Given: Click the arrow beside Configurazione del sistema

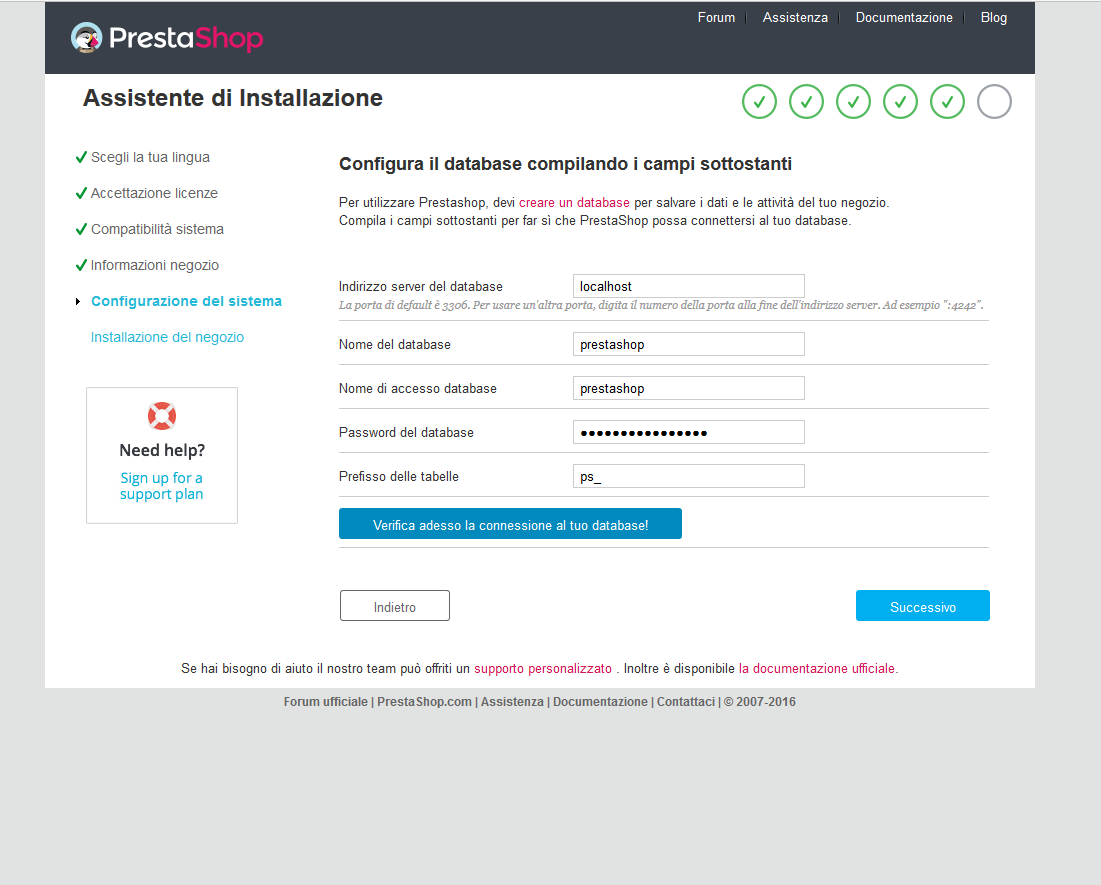Looking at the screenshot, I should (x=78, y=302).
